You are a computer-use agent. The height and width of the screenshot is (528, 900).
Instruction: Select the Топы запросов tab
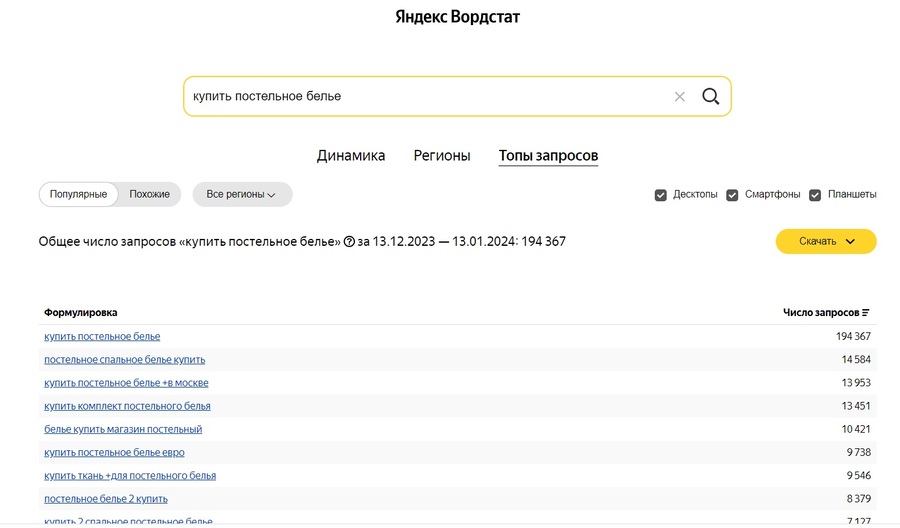click(x=548, y=155)
